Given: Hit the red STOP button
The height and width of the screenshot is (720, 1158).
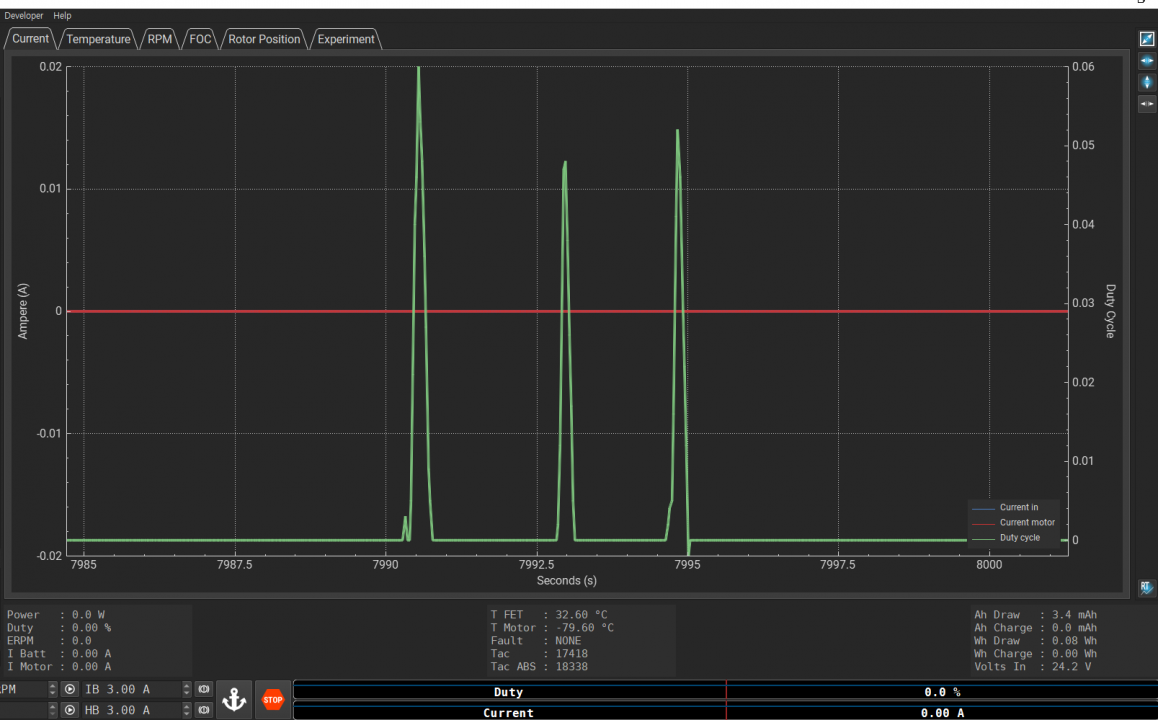Looking at the screenshot, I should tap(273, 699).
